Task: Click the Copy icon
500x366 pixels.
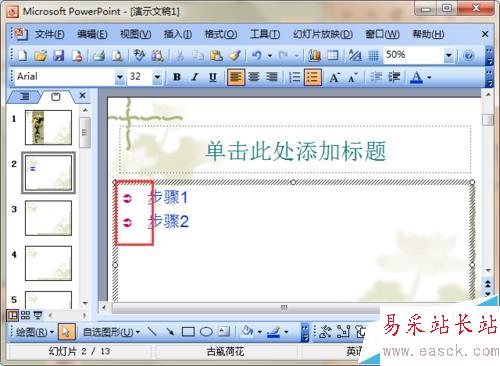Action: [x=198, y=56]
